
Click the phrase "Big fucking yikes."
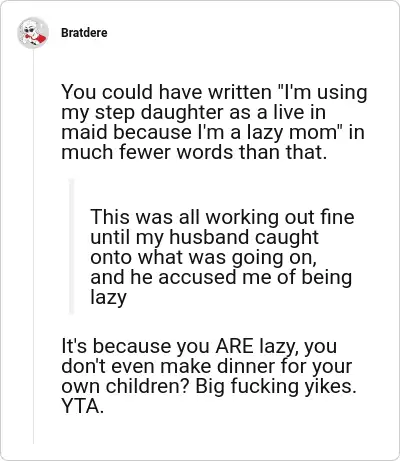(276, 386)
